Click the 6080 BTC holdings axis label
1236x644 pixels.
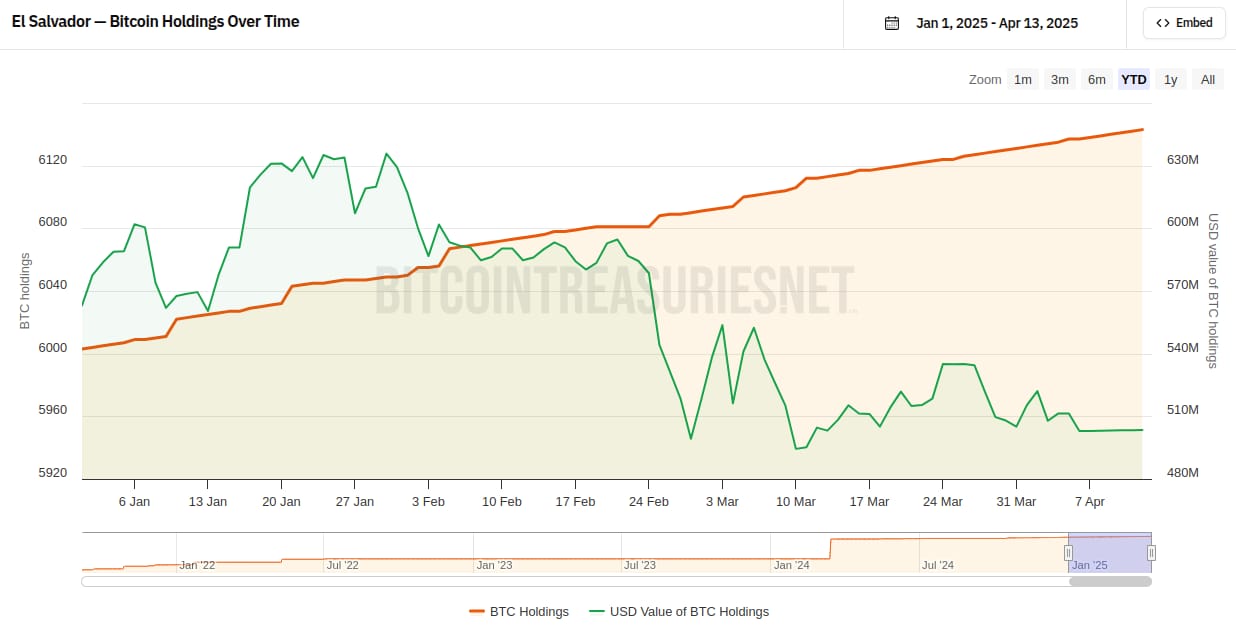click(x=52, y=222)
